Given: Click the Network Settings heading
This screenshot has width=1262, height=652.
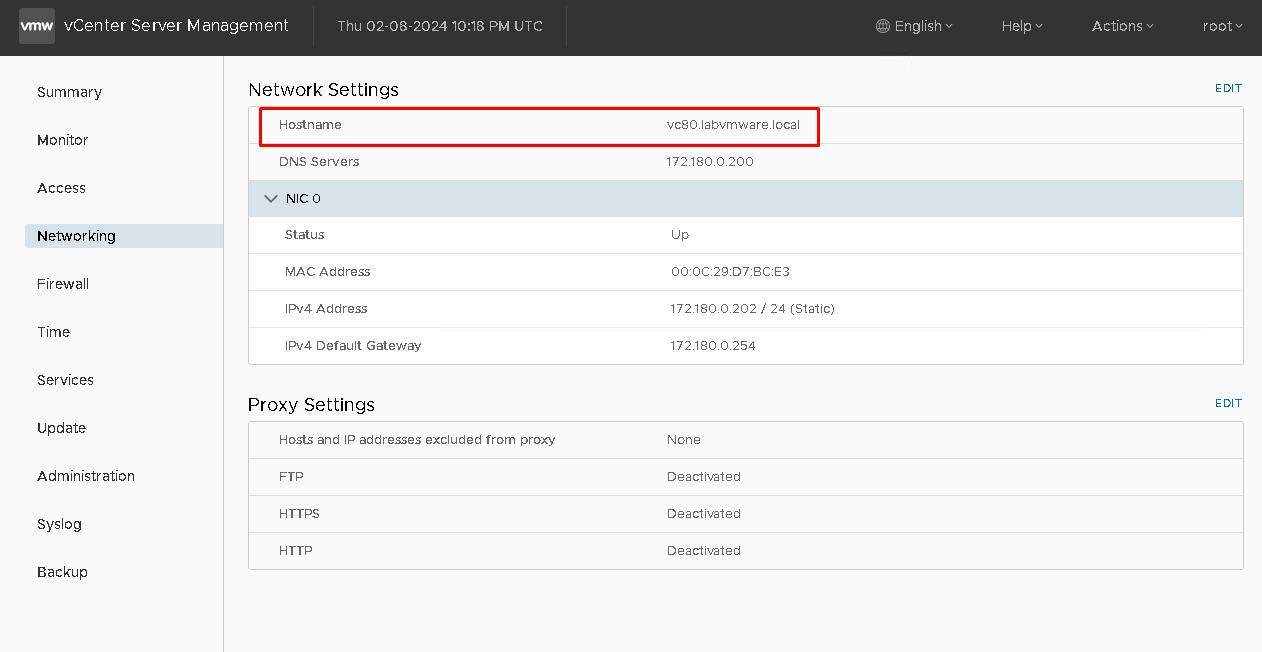Looking at the screenshot, I should click(324, 90).
